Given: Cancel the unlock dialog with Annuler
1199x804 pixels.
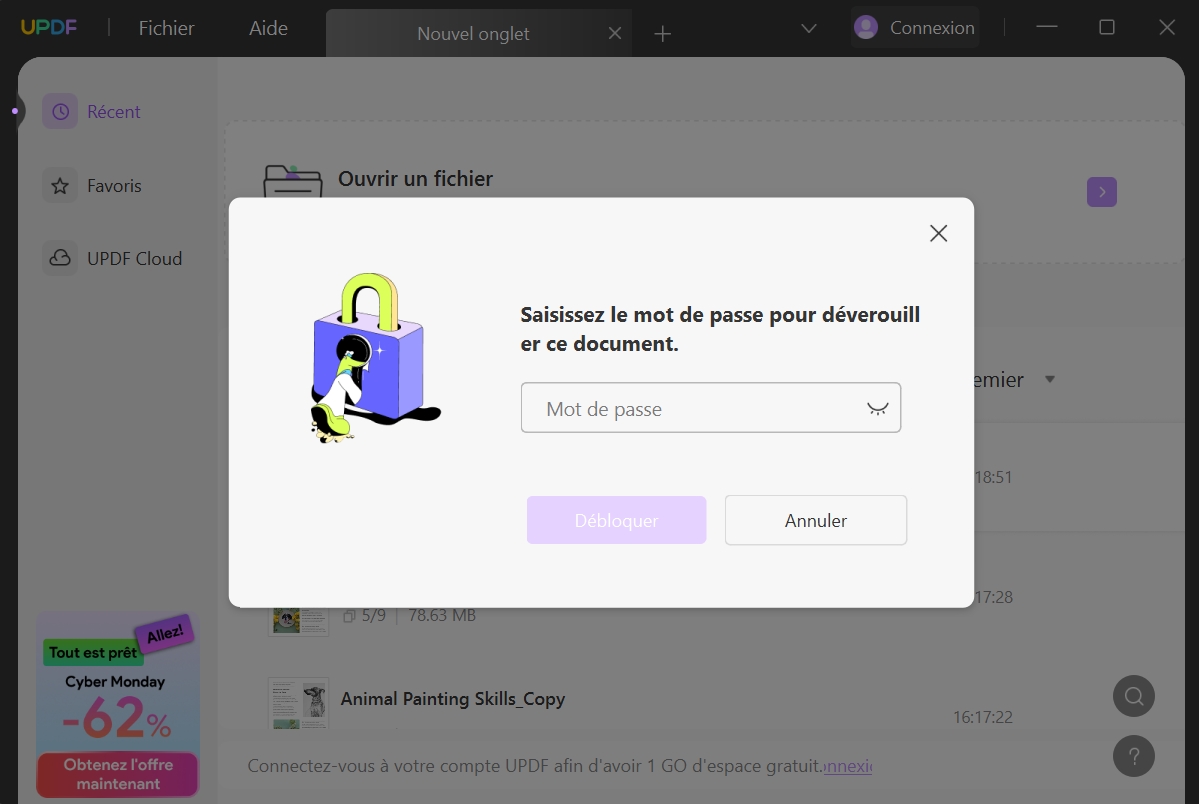Looking at the screenshot, I should click(815, 520).
